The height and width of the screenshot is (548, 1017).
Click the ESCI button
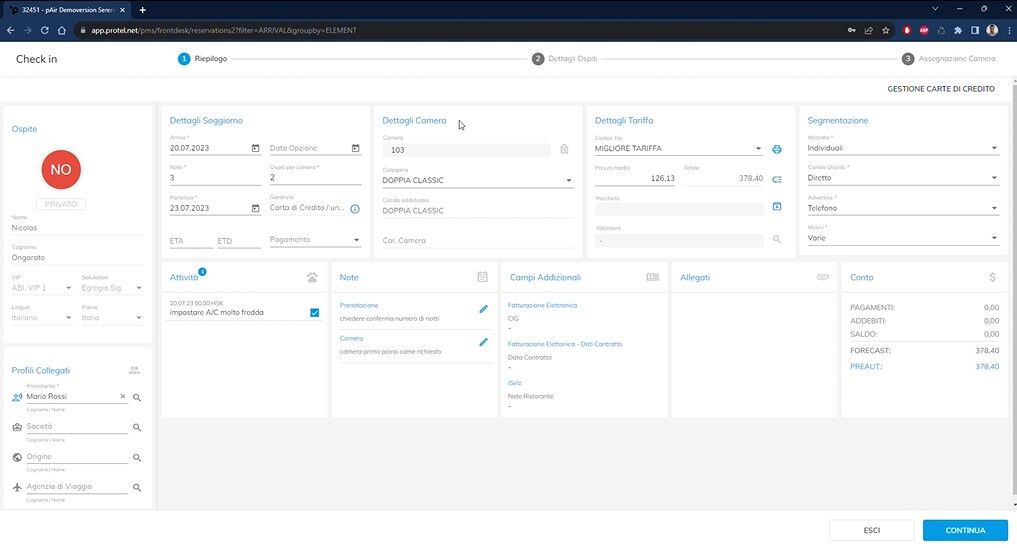click(x=871, y=530)
